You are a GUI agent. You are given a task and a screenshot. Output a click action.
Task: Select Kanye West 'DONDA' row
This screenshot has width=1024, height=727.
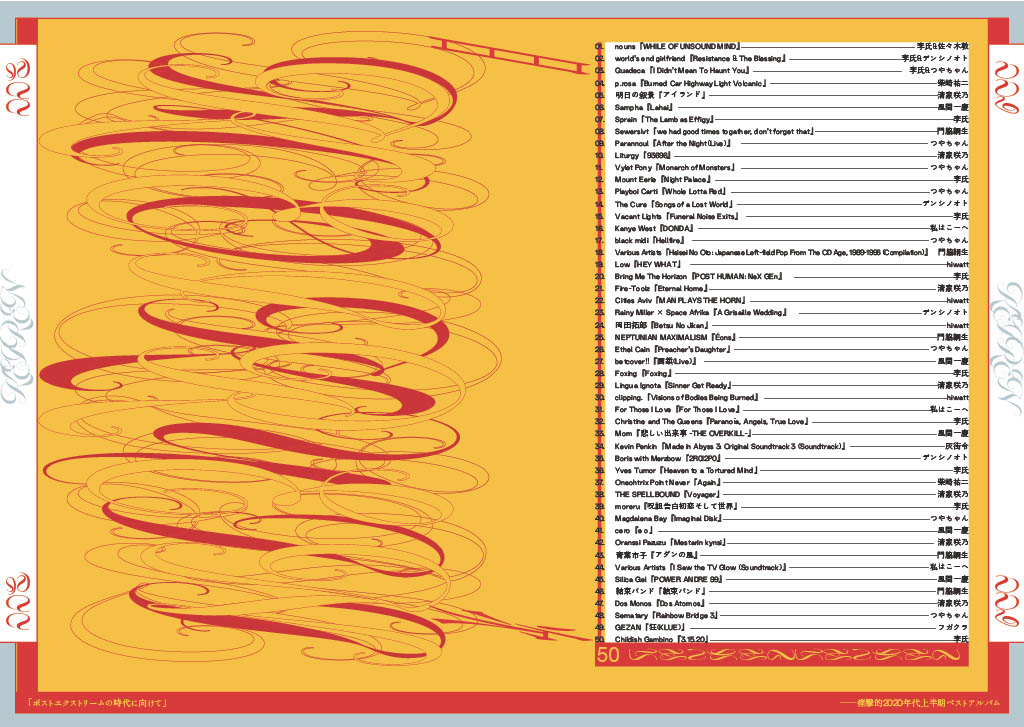pyautogui.click(x=782, y=228)
